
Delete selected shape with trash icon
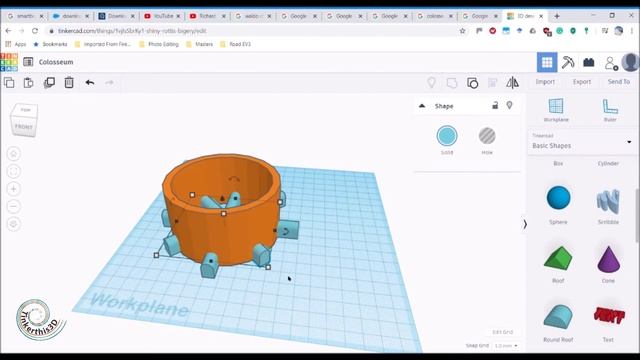tap(69, 82)
